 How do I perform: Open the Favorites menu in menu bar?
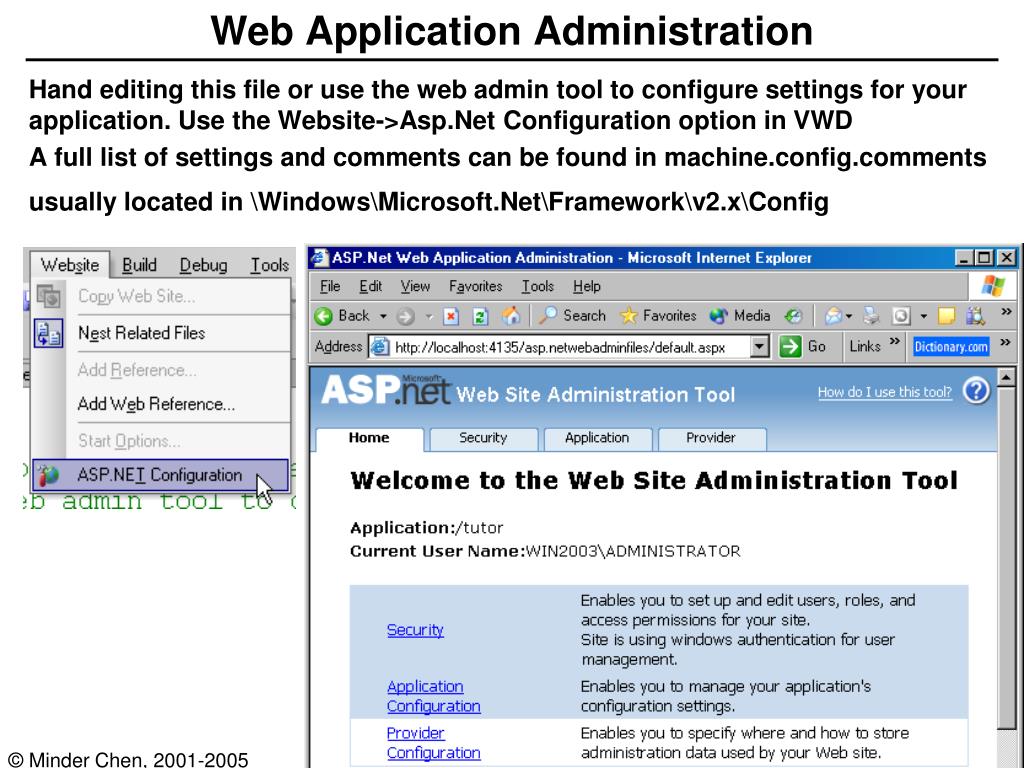475,286
